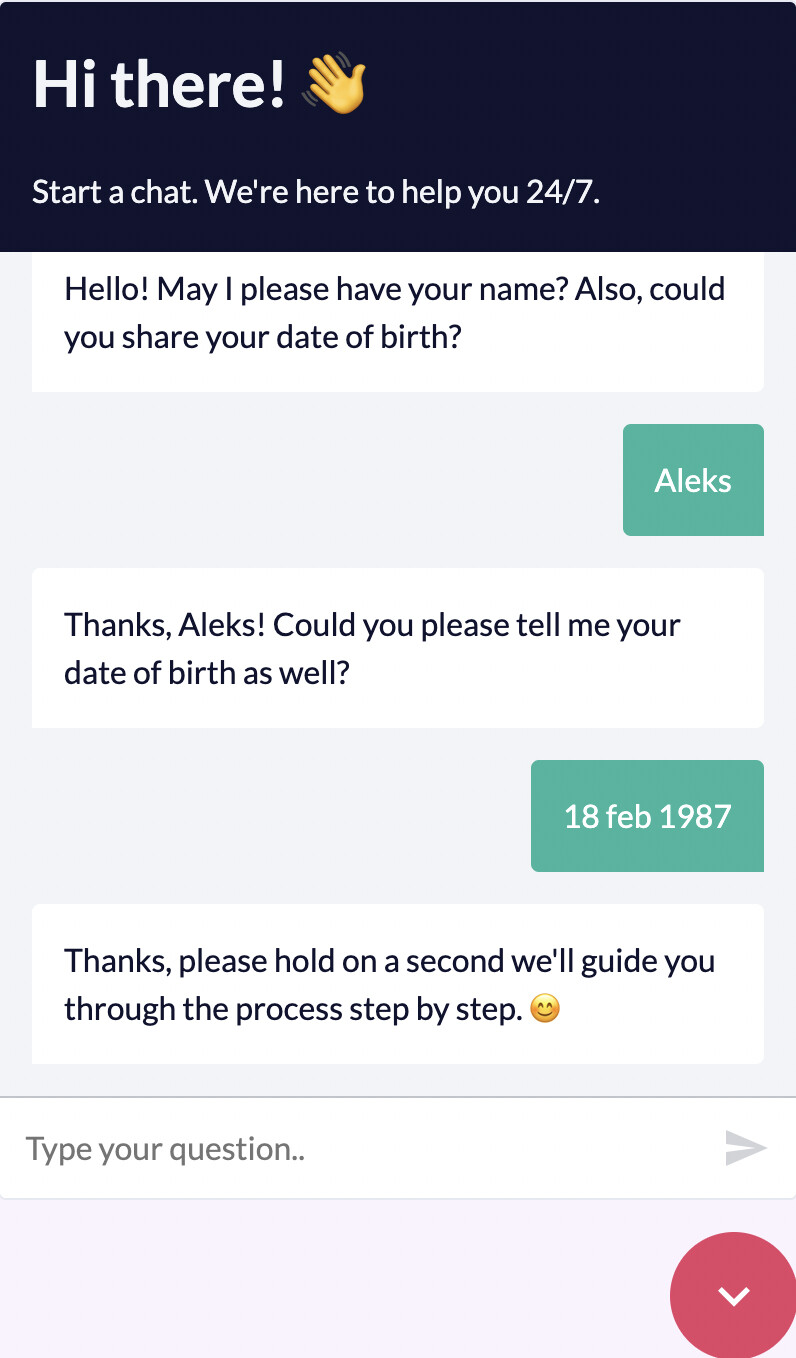The width and height of the screenshot is (796, 1358).
Task: Select the green "18 feb 1987" message bubble
Action: [647, 816]
